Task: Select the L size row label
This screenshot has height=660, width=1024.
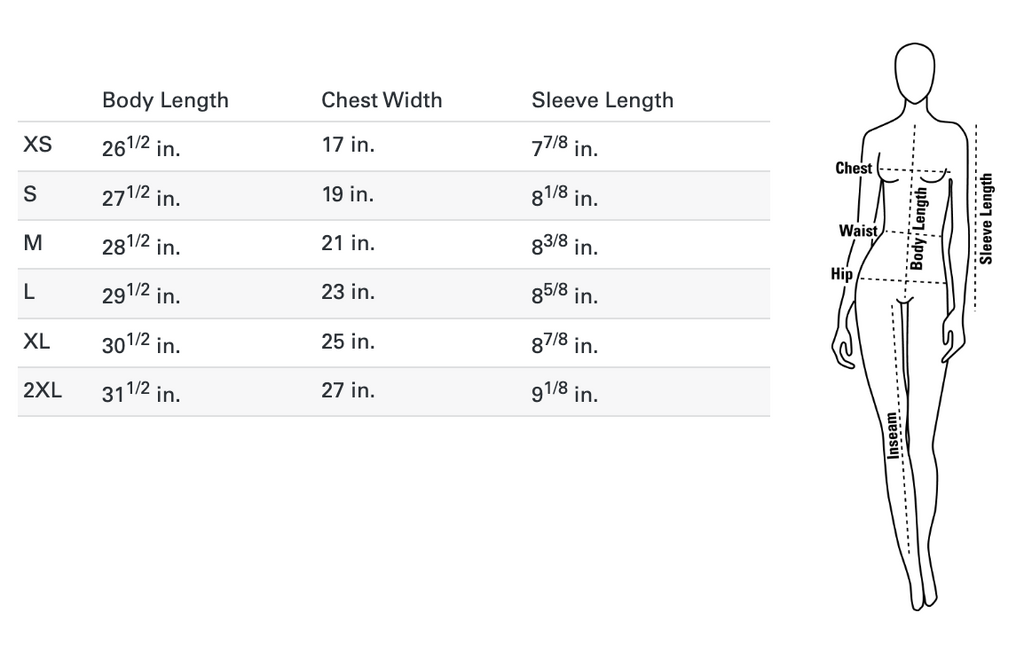Action: 29,292
